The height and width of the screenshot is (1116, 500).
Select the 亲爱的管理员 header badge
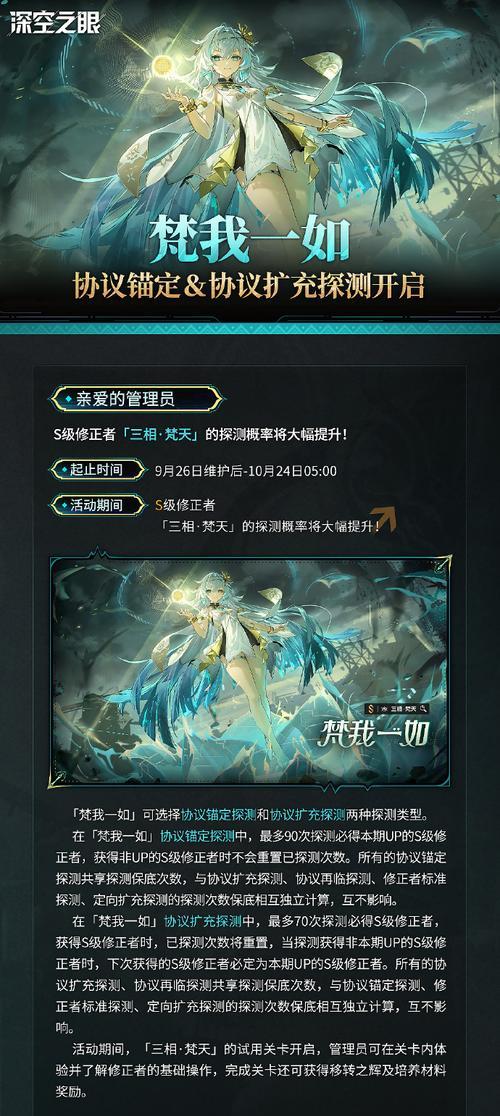[x=135, y=399]
